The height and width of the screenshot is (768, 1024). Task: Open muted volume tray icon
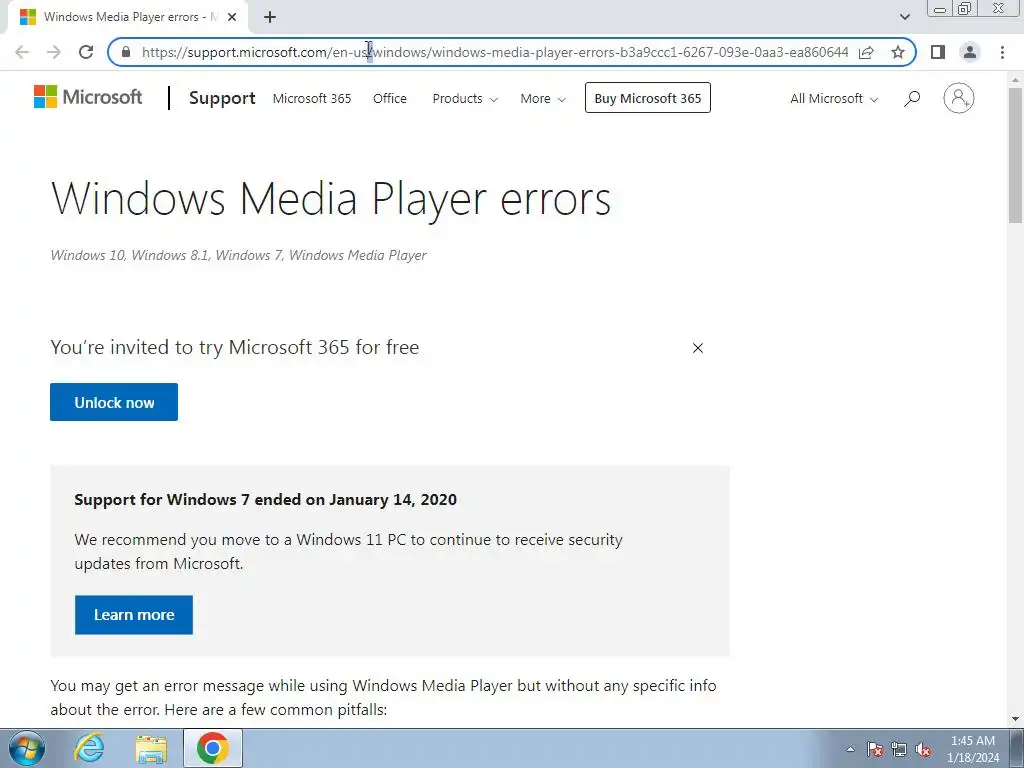pos(923,749)
